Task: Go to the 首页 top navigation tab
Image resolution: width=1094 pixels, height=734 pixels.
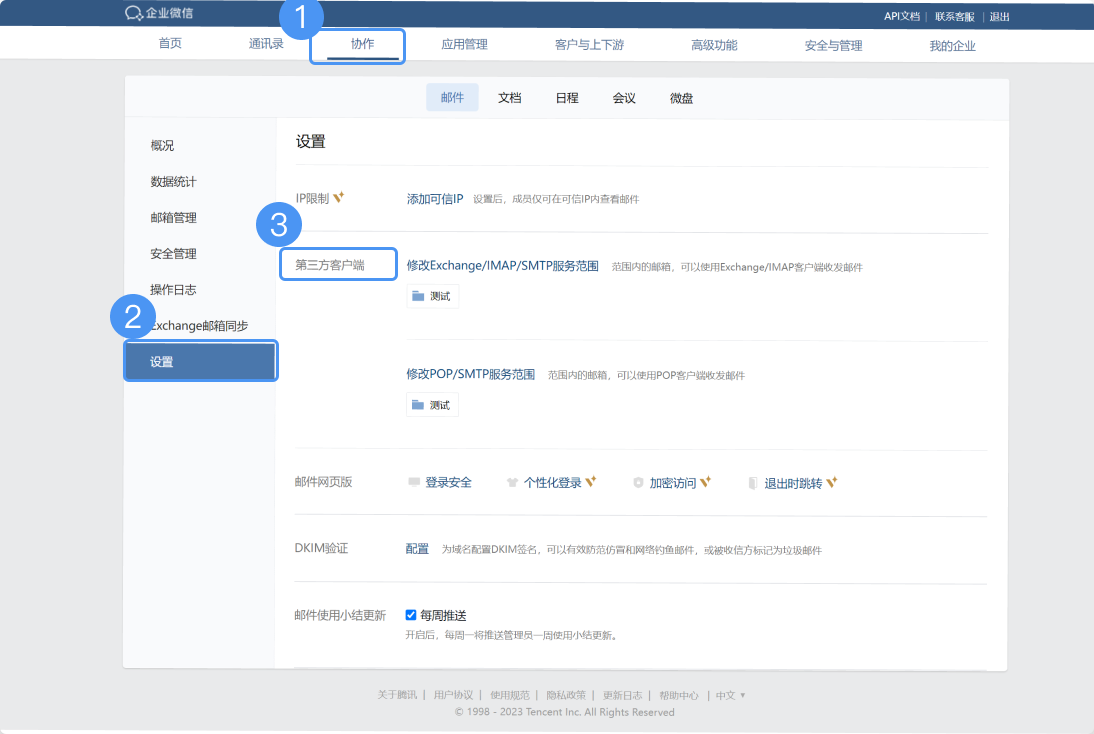Action: 170,43
